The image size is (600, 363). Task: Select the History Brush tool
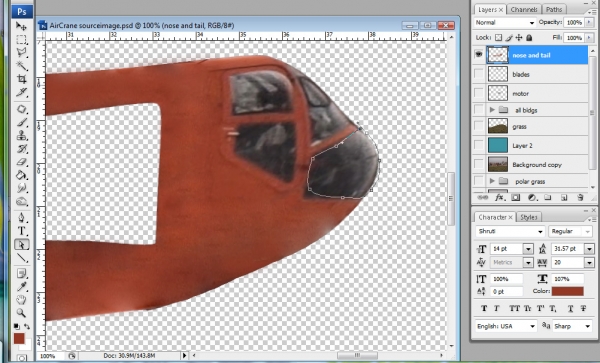tap(21, 149)
